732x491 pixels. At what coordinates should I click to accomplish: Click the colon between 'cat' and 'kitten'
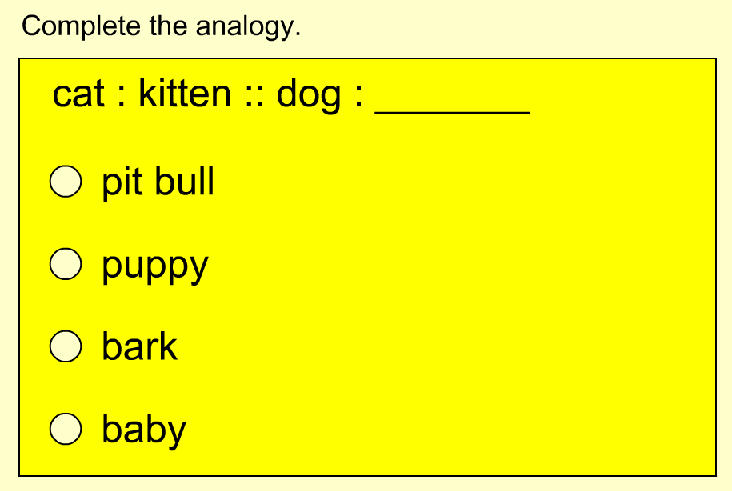(x=121, y=97)
